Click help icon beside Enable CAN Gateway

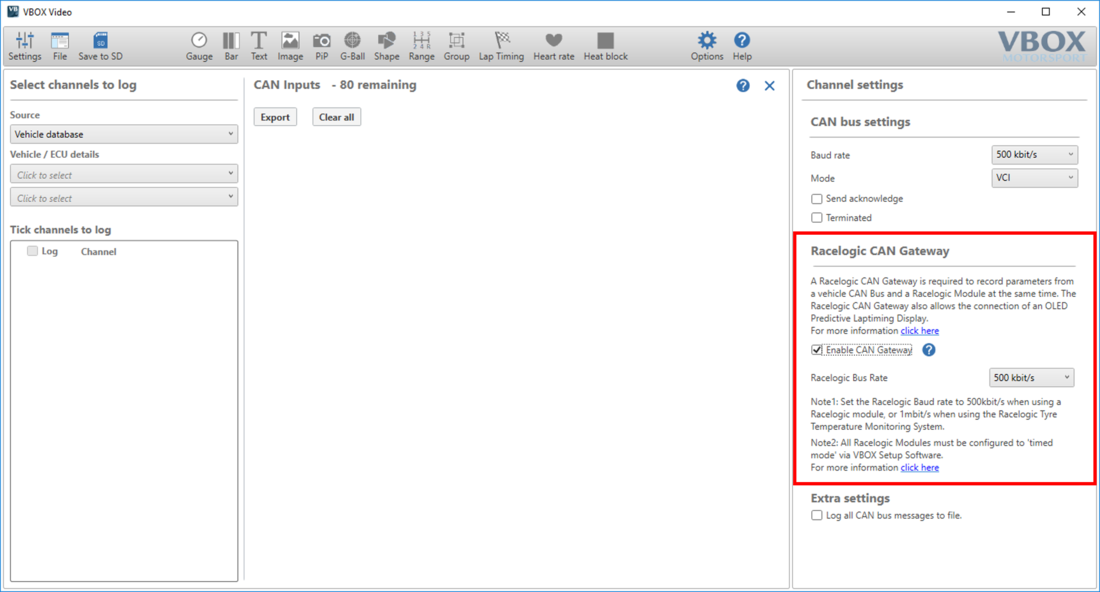[x=929, y=349]
